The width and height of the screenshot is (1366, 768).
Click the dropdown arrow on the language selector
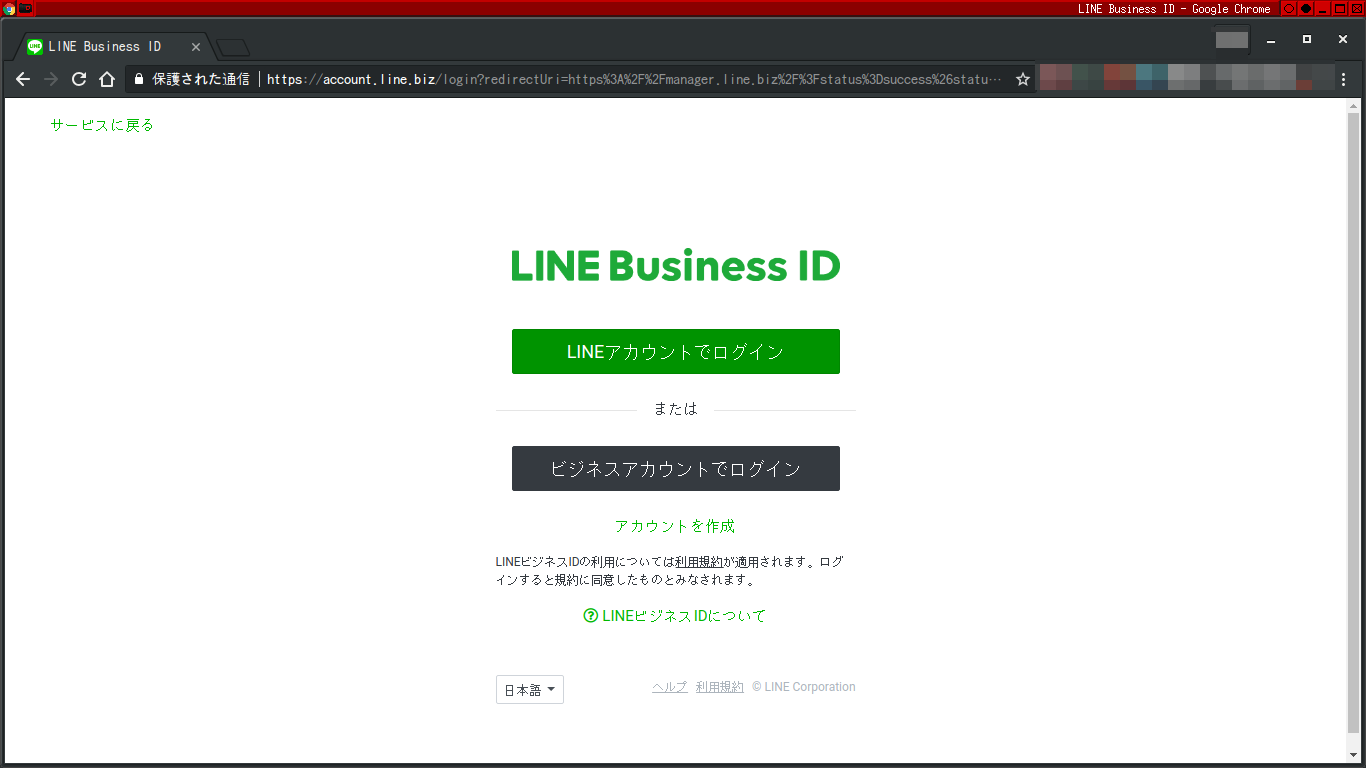[x=552, y=689]
